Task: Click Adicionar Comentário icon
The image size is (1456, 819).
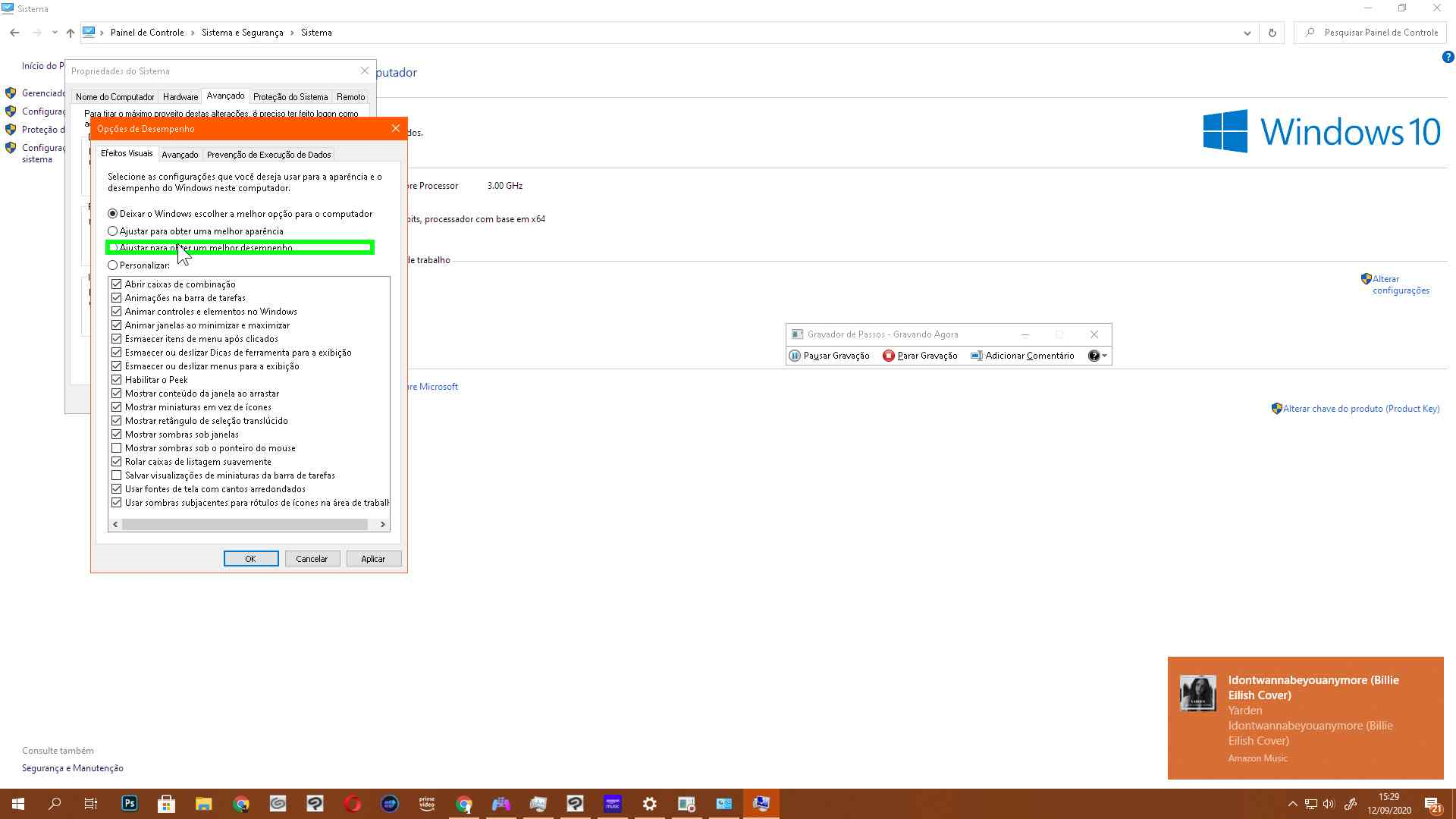Action: point(977,356)
